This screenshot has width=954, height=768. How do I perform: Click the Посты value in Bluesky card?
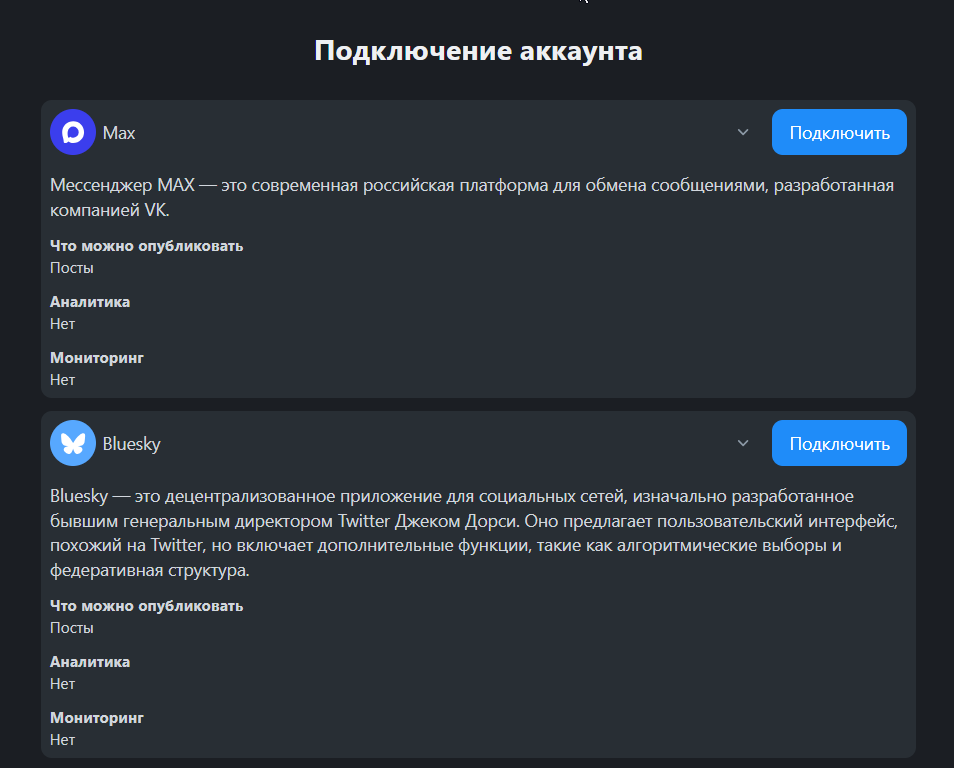[x=72, y=628]
